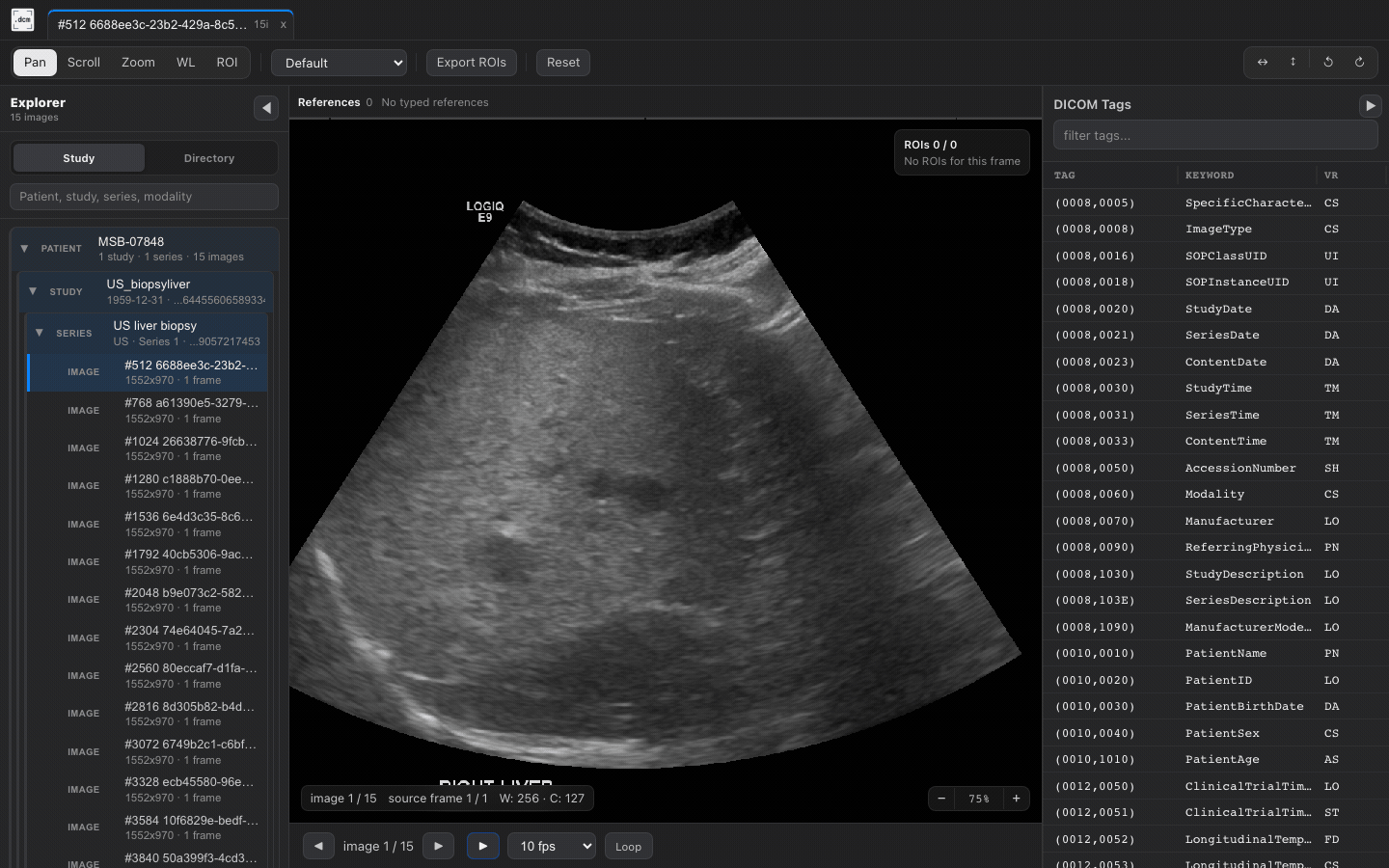Select image #2048 b9e073c2 in tree
Image resolution: width=1389 pixels, height=868 pixels.
148,600
